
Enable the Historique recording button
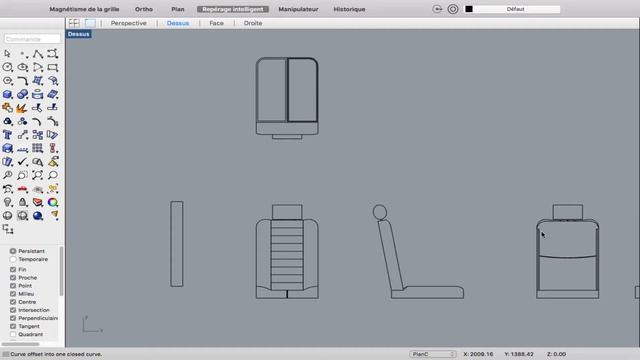pyautogui.click(x=349, y=9)
